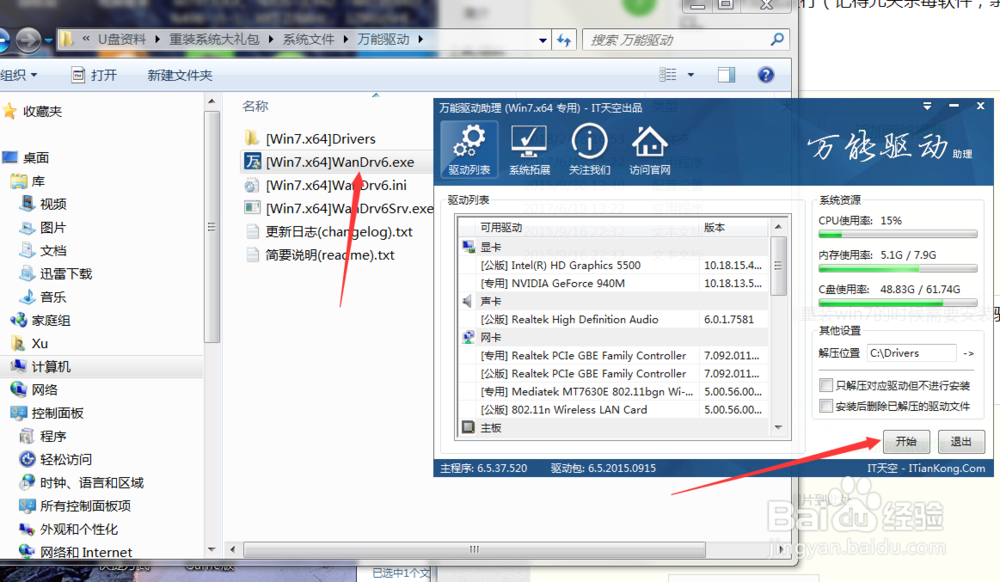The width and height of the screenshot is (1000, 582).
Task: Click 新建文件夹 in the Explorer toolbar
Action: click(x=180, y=75)
